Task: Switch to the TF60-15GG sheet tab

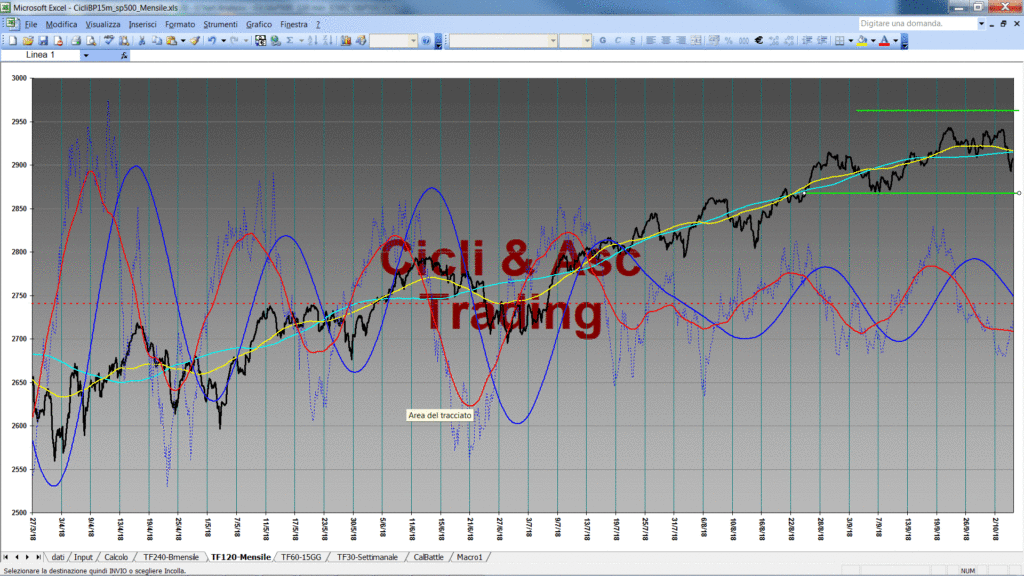Action: pyautogui.click(x=301, y=557)
